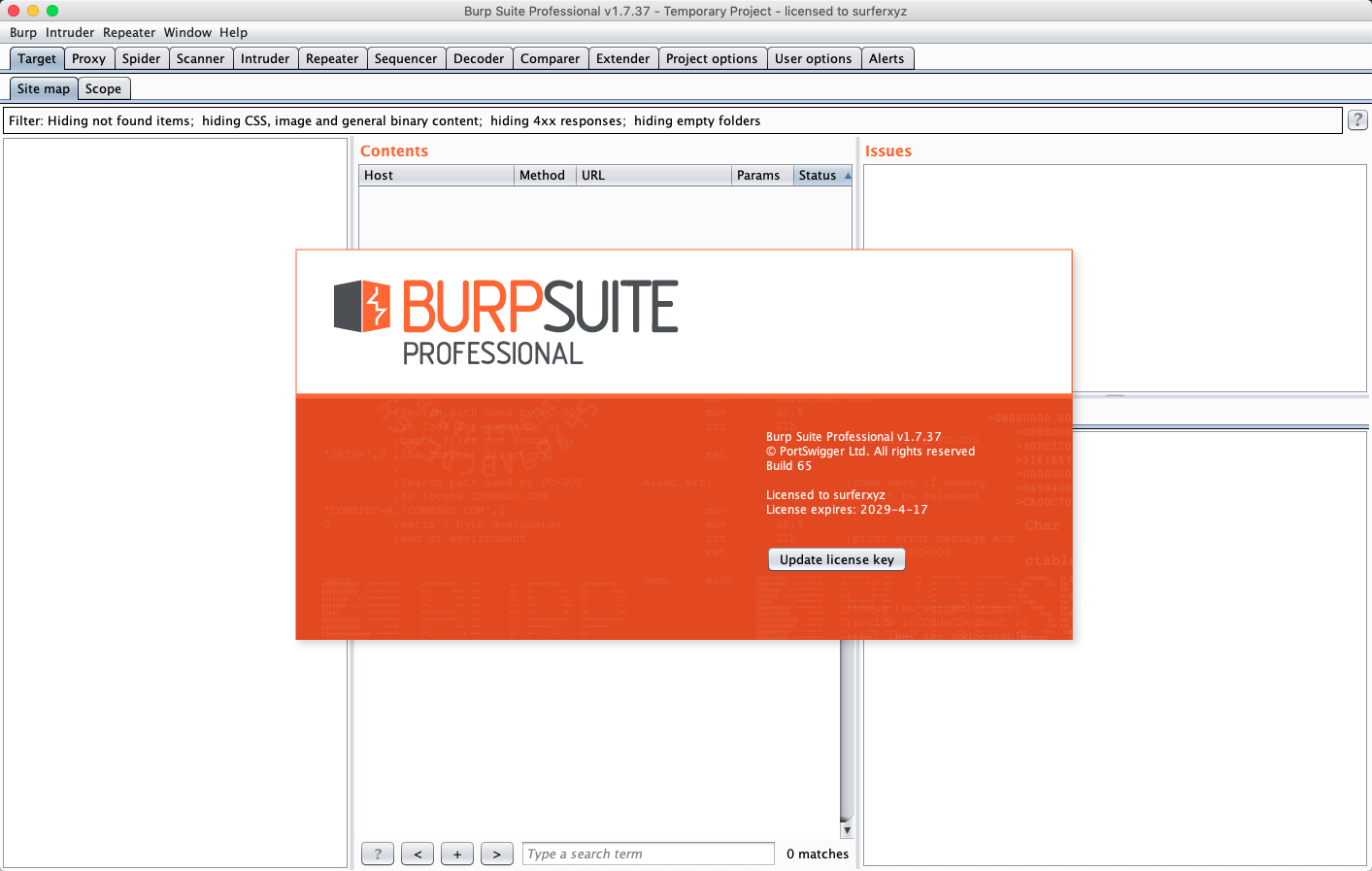
Task: Click the filter help question mark icon
Action: click(x=1357, y=119)
